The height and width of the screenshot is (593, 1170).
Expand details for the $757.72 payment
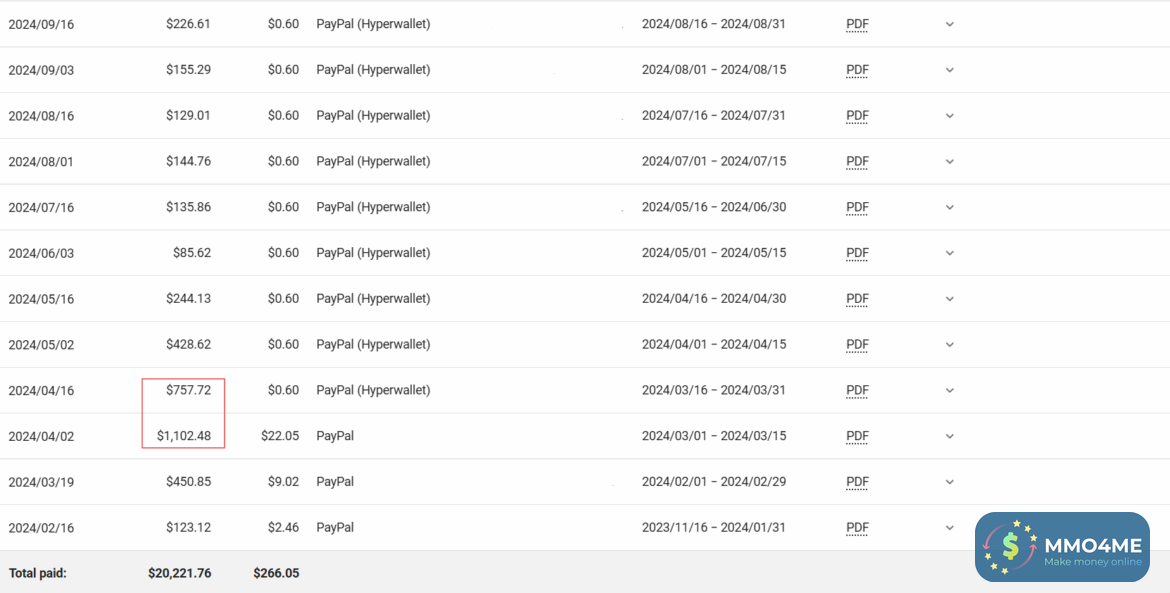tap(950, 390)
